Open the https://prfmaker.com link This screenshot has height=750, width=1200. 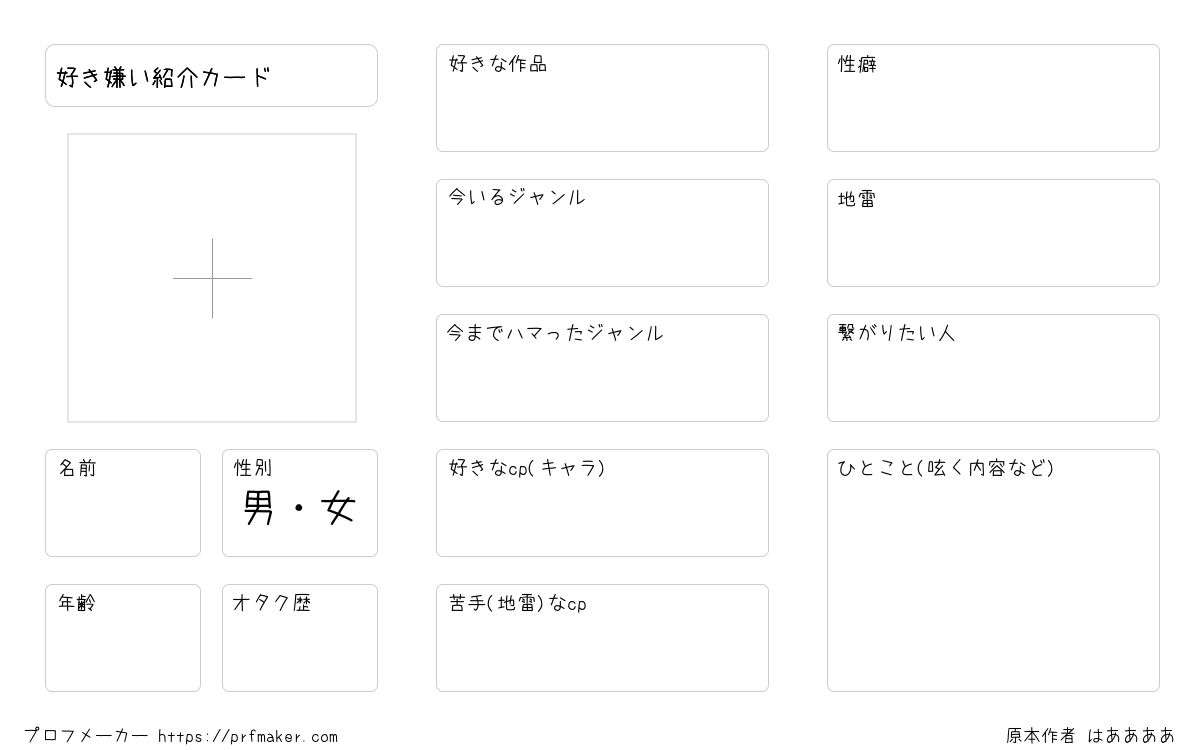[x=248, y=737]
